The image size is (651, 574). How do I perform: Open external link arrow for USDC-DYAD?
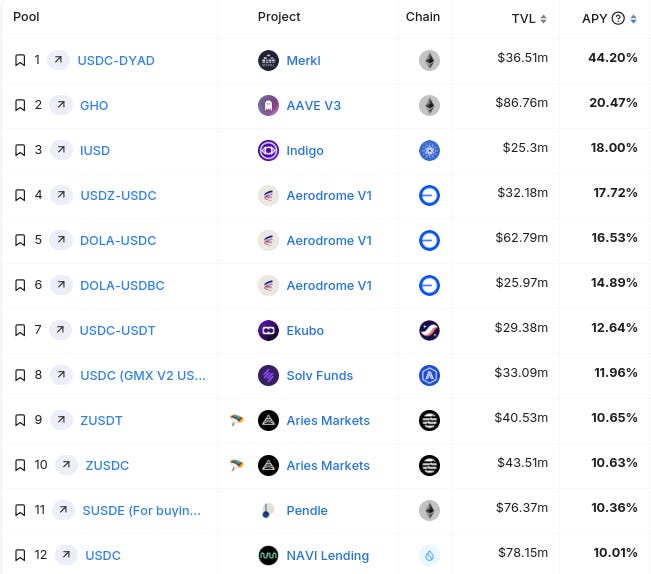tap(59, 60)
